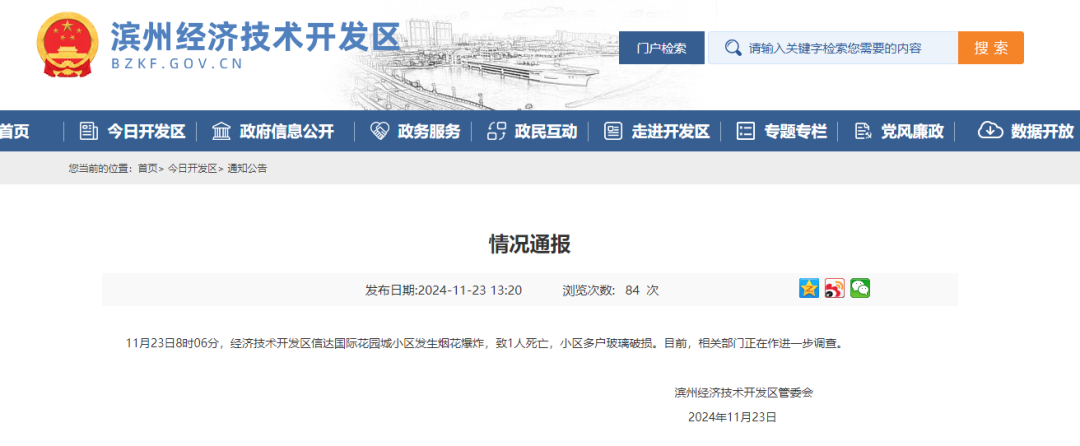Click the 今日开发区 newspaper icon
The image size is (1080, 446).
(89, 131)
